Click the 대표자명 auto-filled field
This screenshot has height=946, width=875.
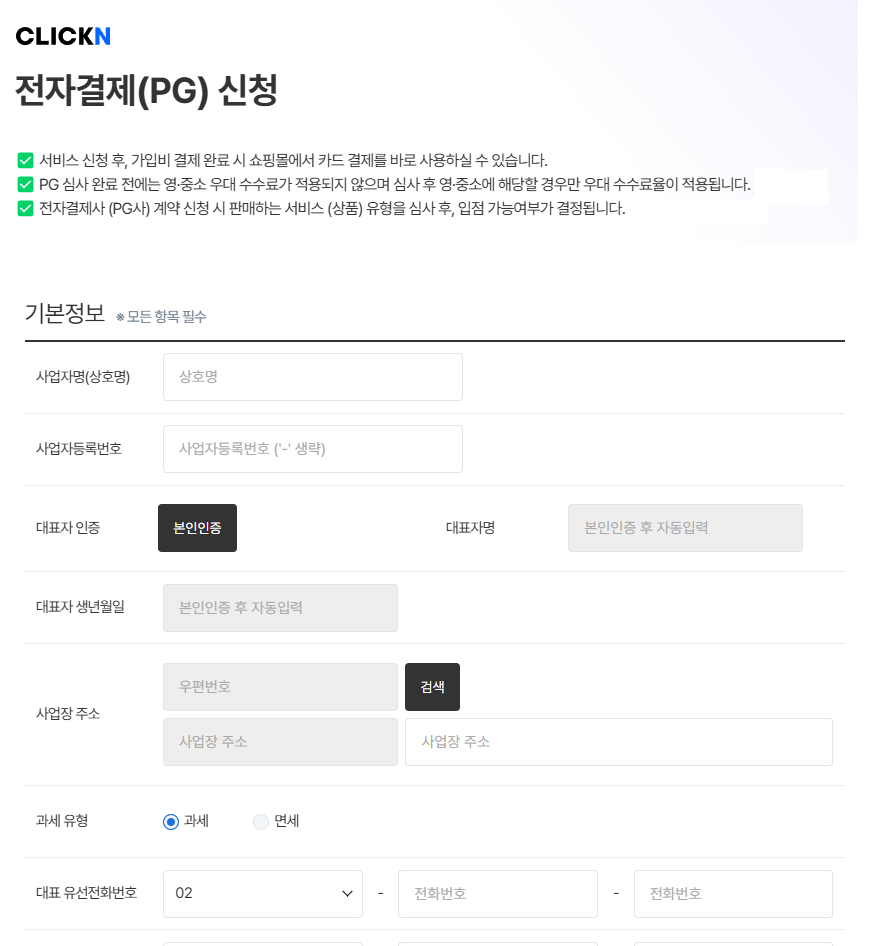coord(685,528)
